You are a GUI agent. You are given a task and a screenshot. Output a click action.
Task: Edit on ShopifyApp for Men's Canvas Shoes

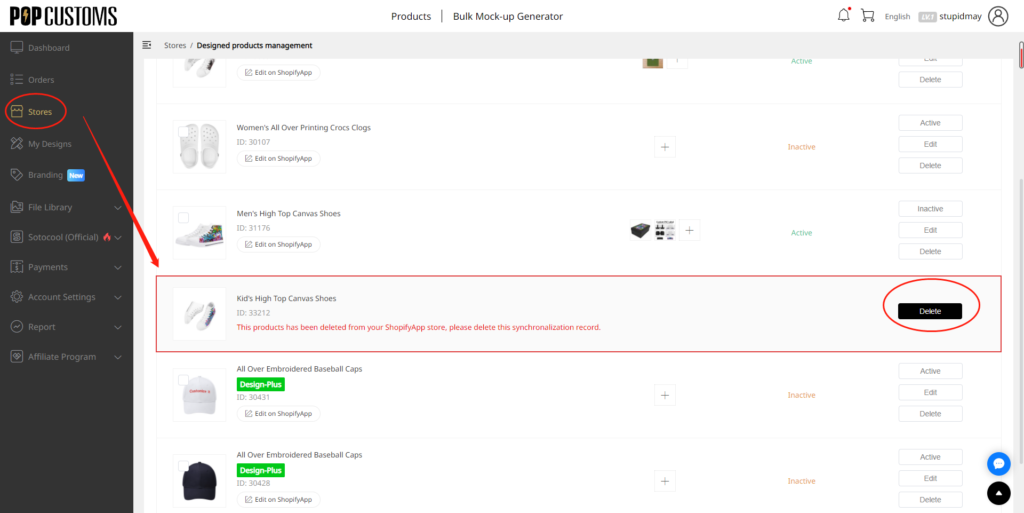279,245
